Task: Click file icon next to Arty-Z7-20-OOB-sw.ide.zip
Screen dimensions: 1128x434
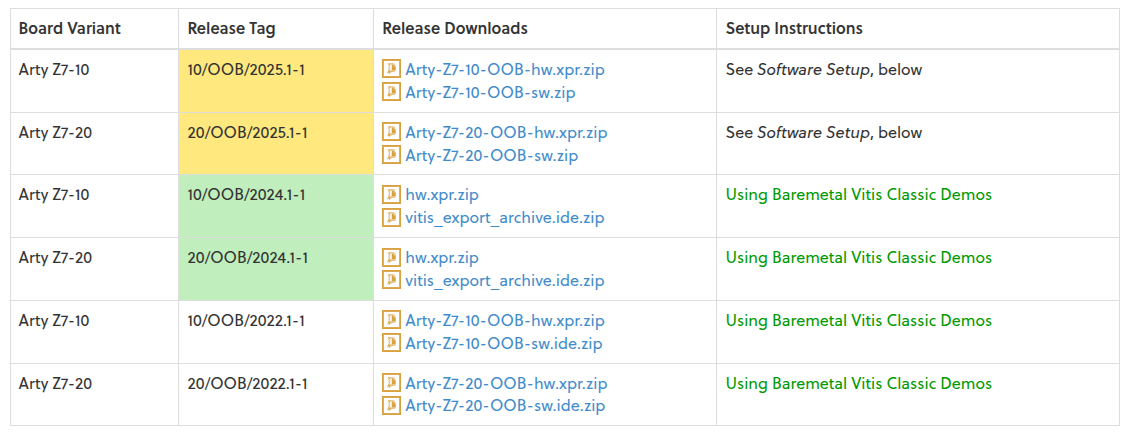Action: 392,406
